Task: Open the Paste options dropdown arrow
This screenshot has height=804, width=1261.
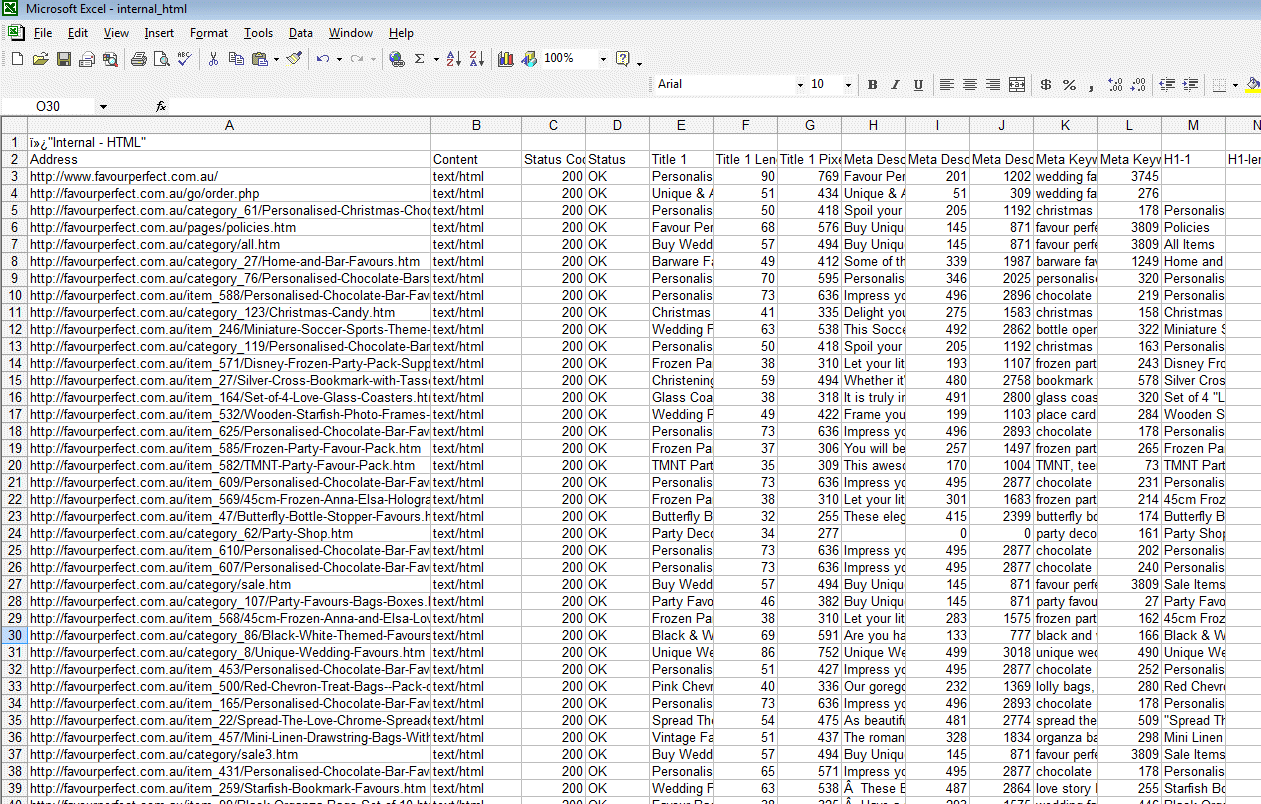Action: (x=276, y=59)
